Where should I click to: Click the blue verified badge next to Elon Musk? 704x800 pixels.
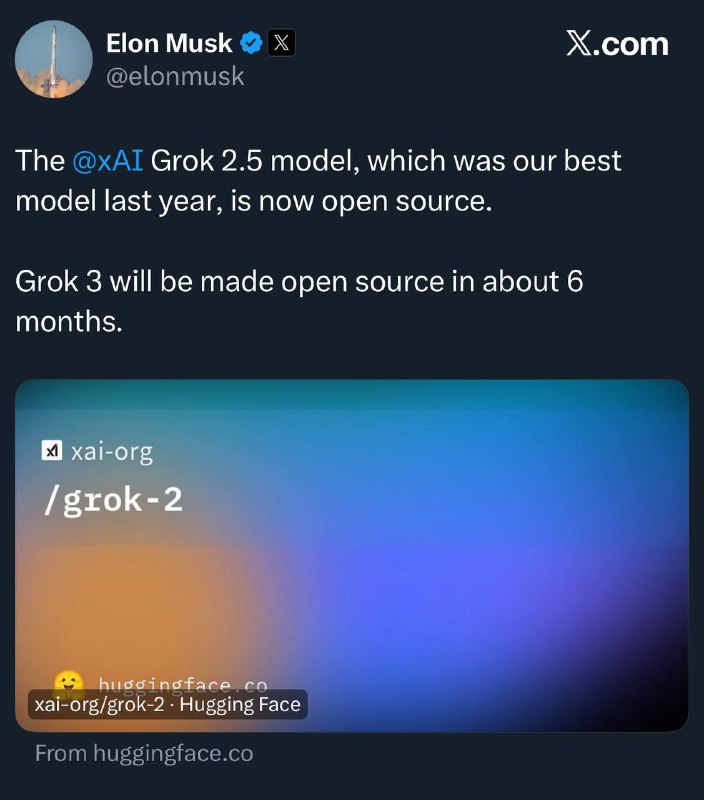pos(250,43)
